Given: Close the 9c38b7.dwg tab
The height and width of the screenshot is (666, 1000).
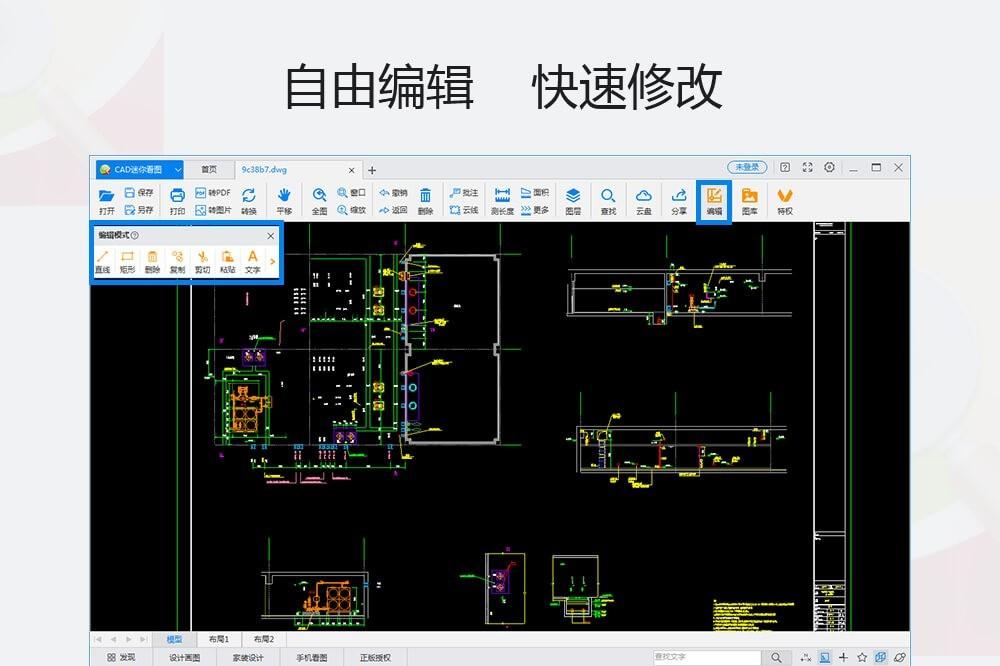Looking at the screenshot, I should click(x=351, y=170).
